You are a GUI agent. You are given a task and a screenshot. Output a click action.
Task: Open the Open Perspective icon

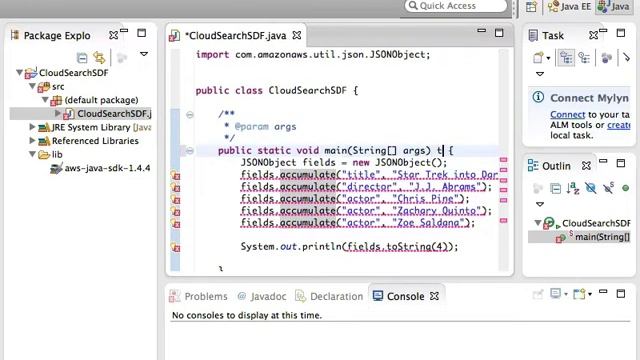click(531, 7)
